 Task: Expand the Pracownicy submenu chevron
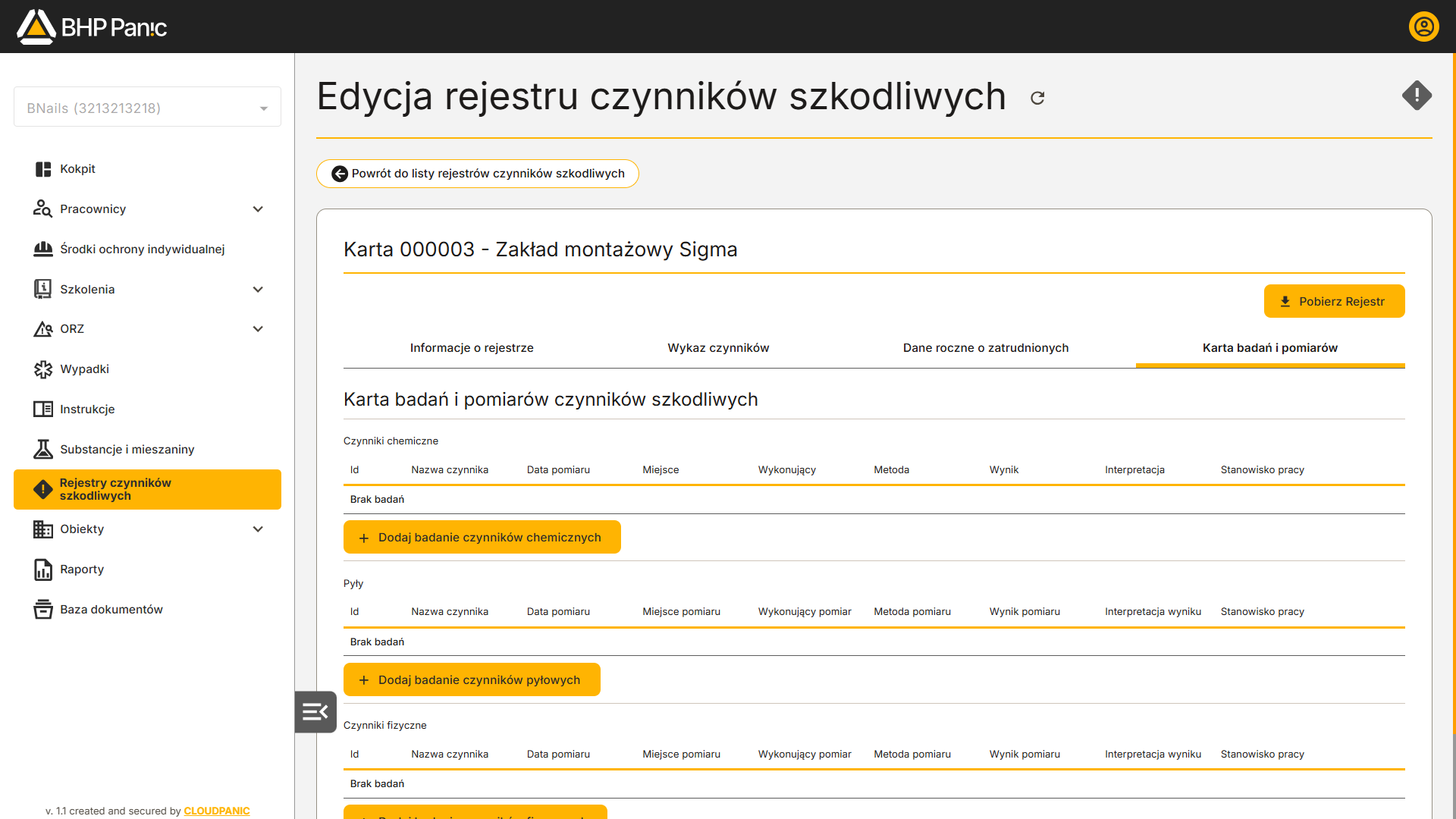click(258, 209)
